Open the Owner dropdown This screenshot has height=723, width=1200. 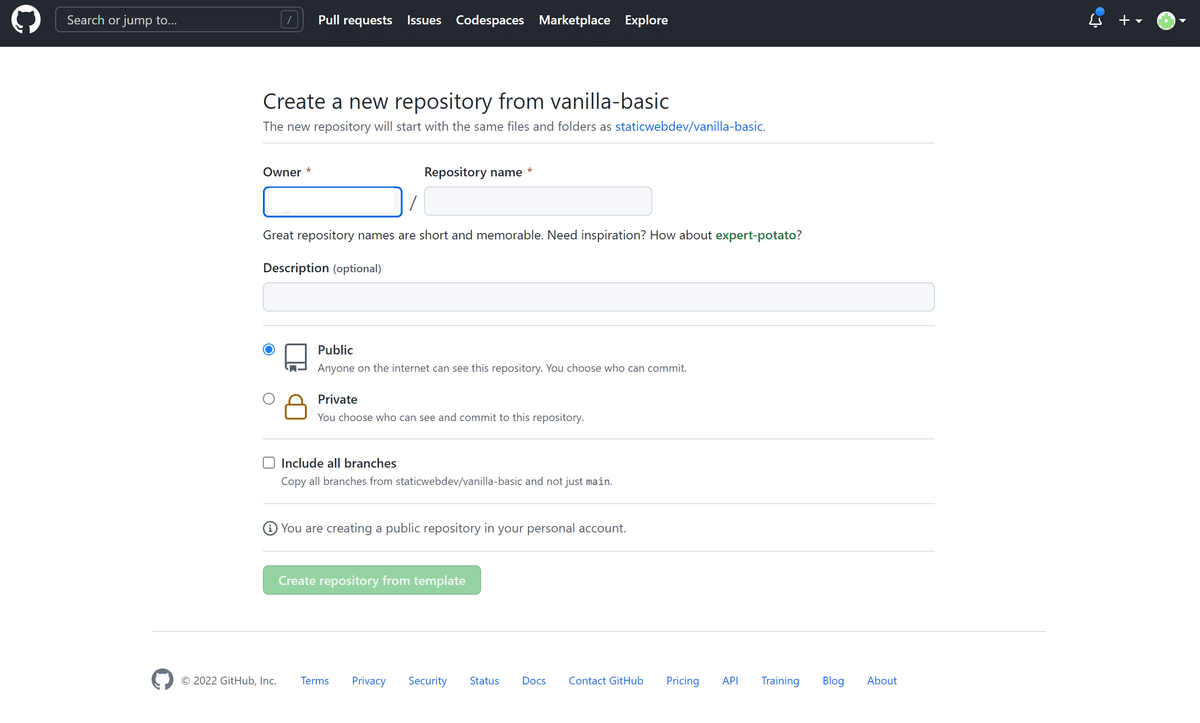pos(332,202)
